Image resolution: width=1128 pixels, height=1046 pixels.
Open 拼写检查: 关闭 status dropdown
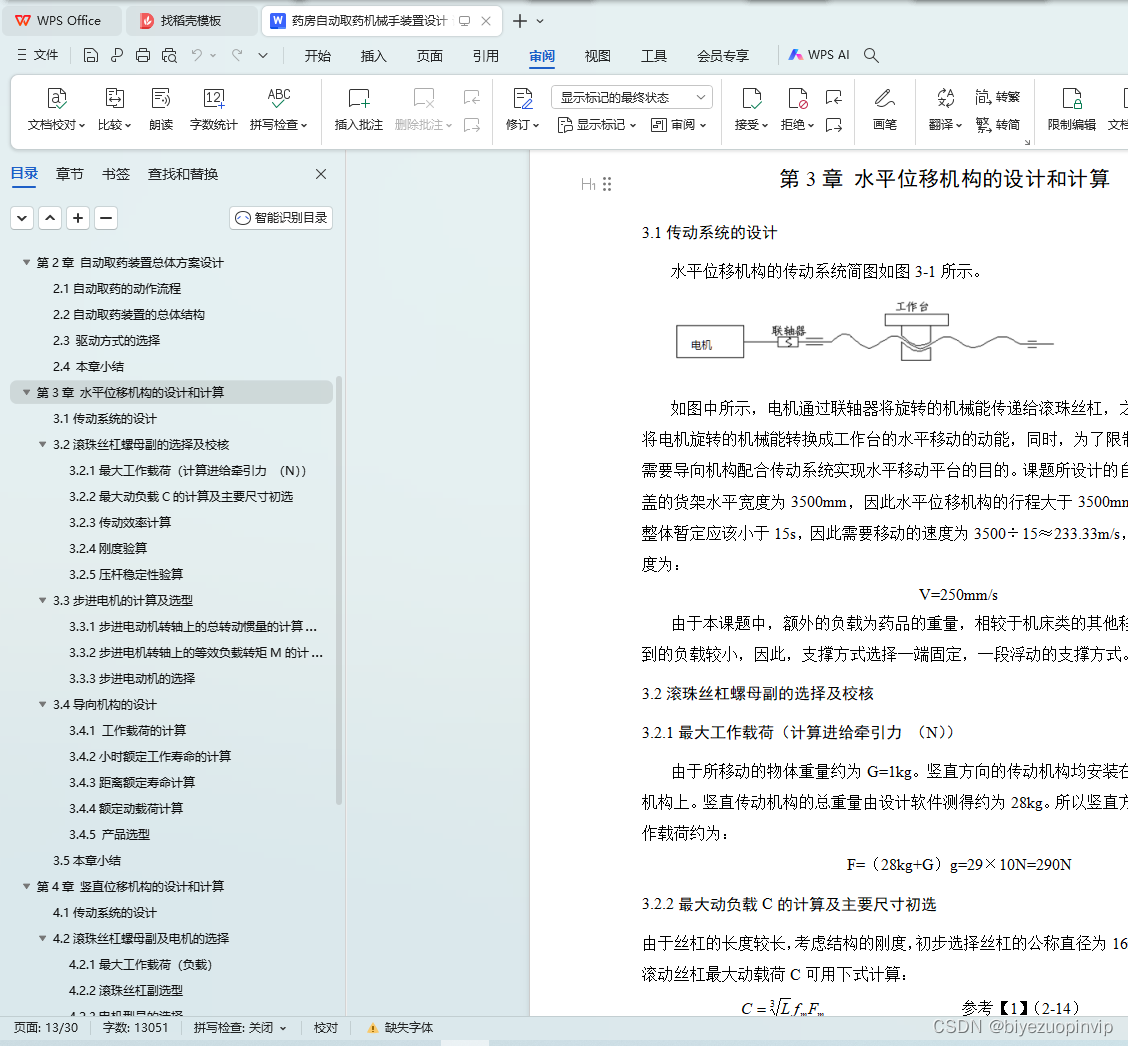click(x=240, y=1028)
